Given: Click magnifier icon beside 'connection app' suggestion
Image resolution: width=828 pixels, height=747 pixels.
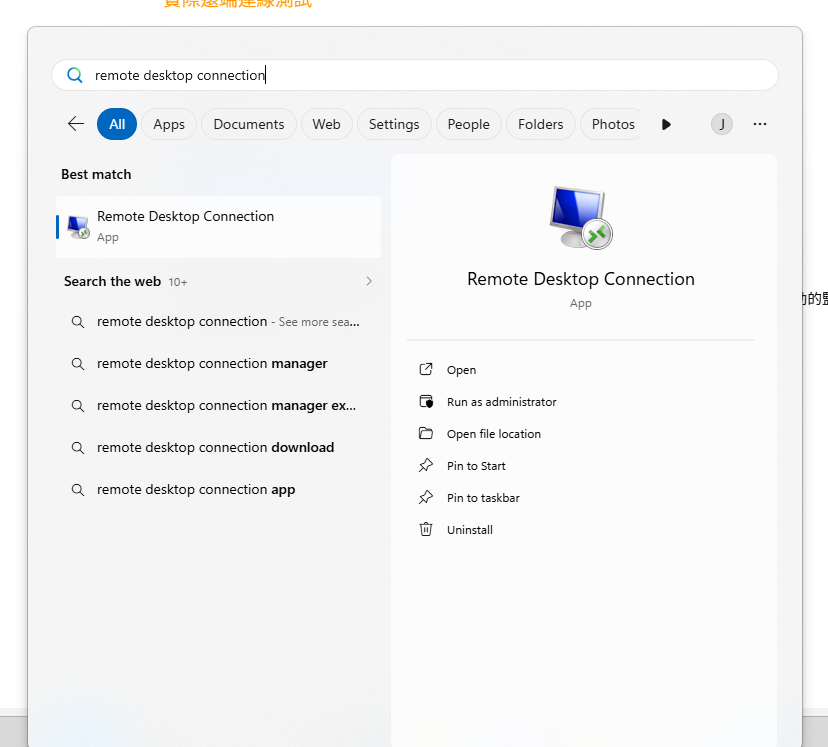Looking at the screenshot, I should click(x=78, y=490).
